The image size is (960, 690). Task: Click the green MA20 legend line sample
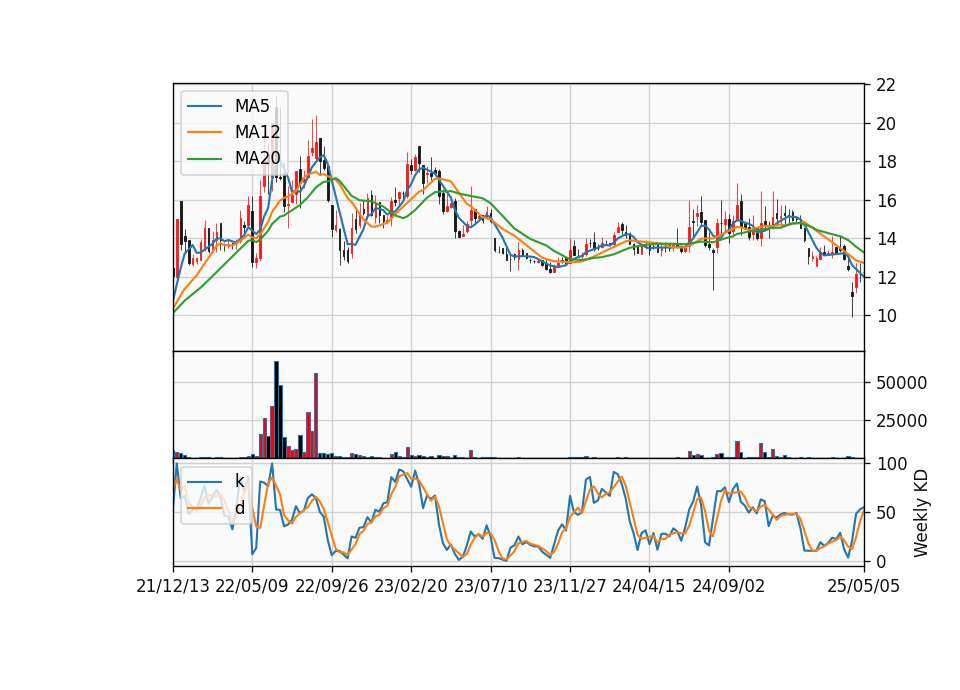pyautogui.click(x=204, y=159)
